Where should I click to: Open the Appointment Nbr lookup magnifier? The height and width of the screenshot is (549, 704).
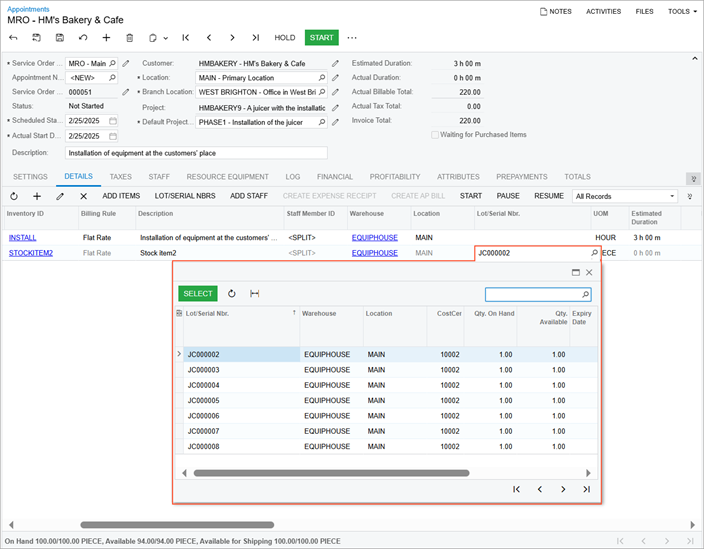[x=112, y=78]
